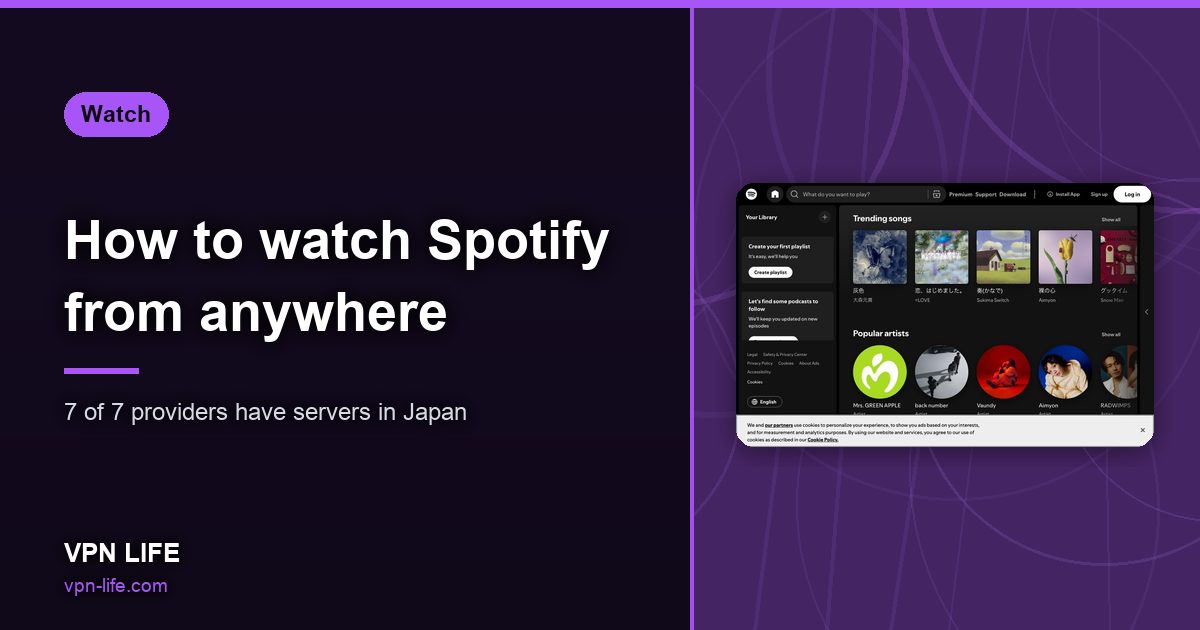
Task: Click the Privacy Policy footer link
Action: (x=760, y=363)
